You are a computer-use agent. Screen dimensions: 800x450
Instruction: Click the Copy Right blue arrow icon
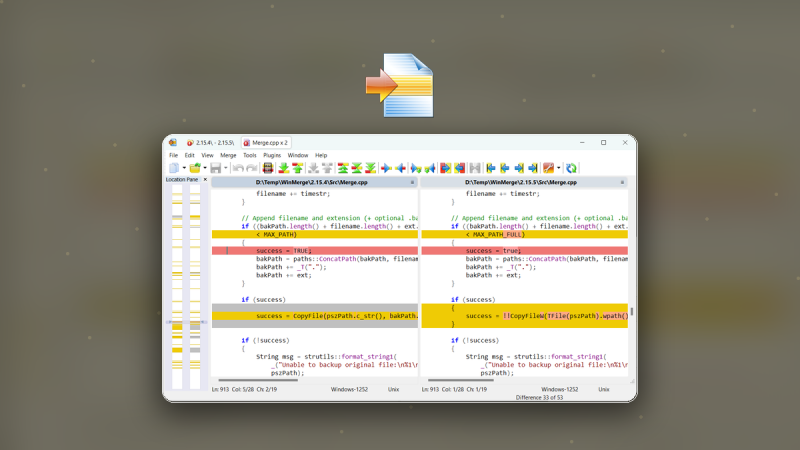[386, 168]
